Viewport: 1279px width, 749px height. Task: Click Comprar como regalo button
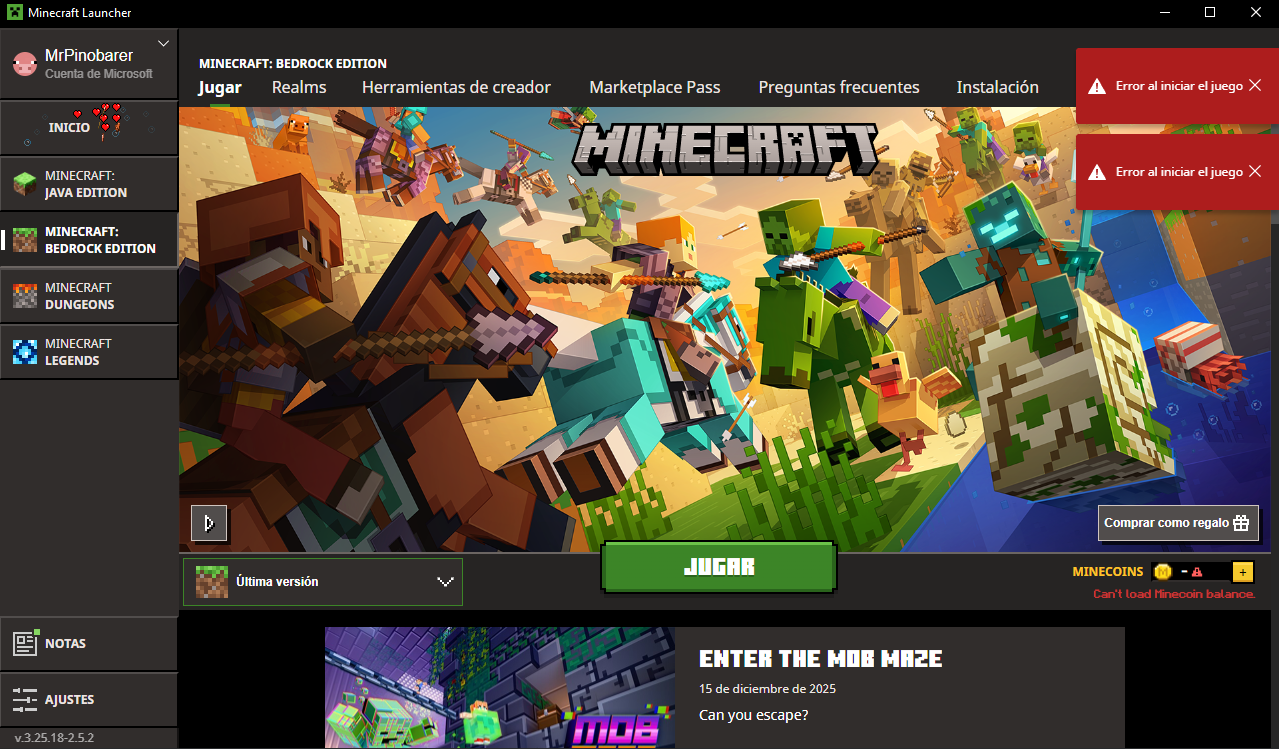pyautogui.click(x=1178, y=523)
